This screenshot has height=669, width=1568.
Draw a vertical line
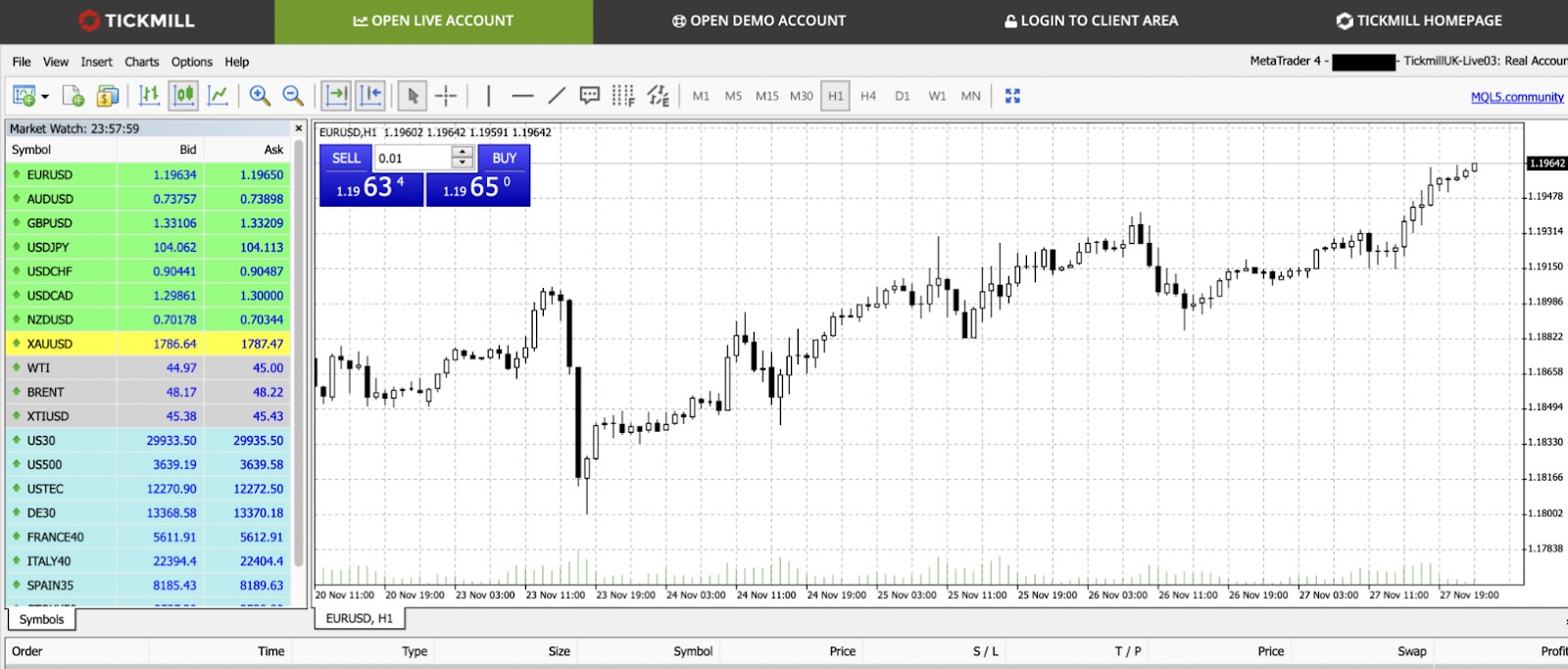488,95
